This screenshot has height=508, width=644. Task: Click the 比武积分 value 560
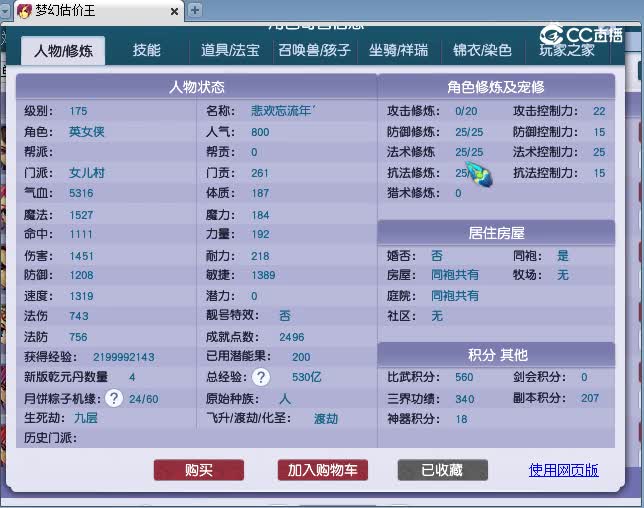(x=464, y=377)
